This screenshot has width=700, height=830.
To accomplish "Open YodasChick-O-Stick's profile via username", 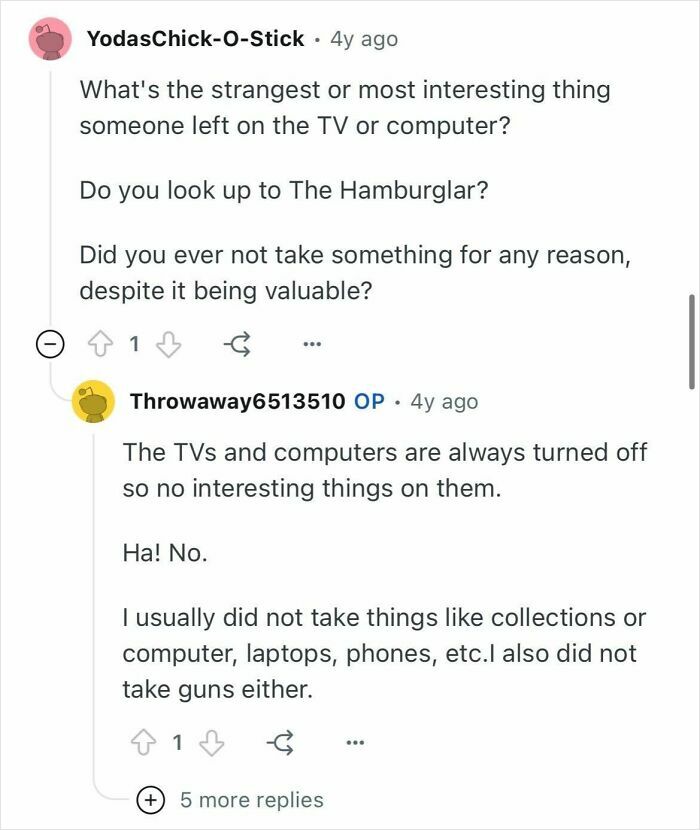I will coord(198,38).
